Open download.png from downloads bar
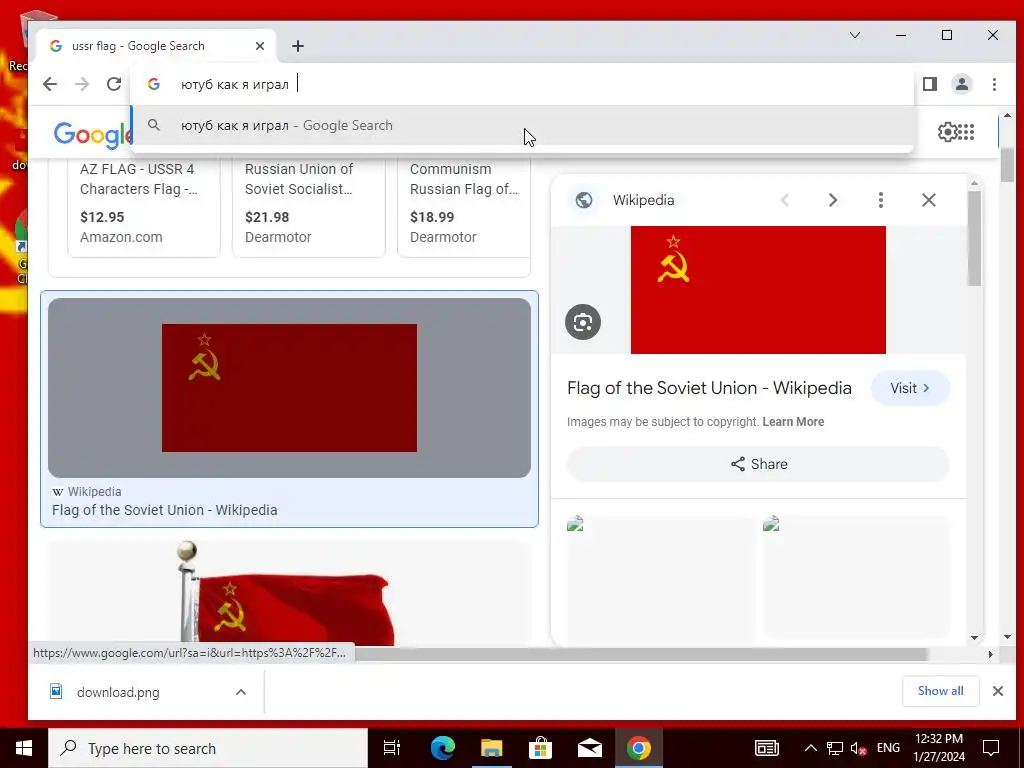Viewport: 1024px width, 768px height. pyautogui.click(x=118, y=692)
